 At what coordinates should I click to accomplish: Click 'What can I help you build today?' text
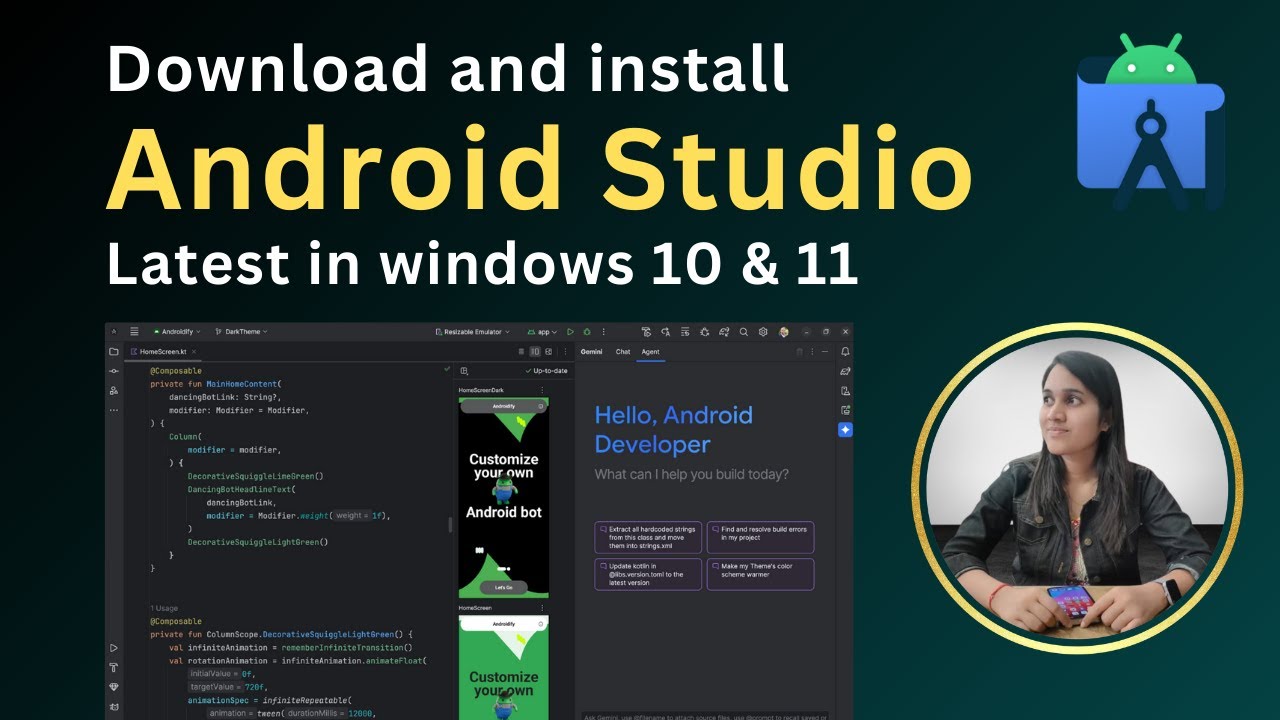click(x=691, y=474)
